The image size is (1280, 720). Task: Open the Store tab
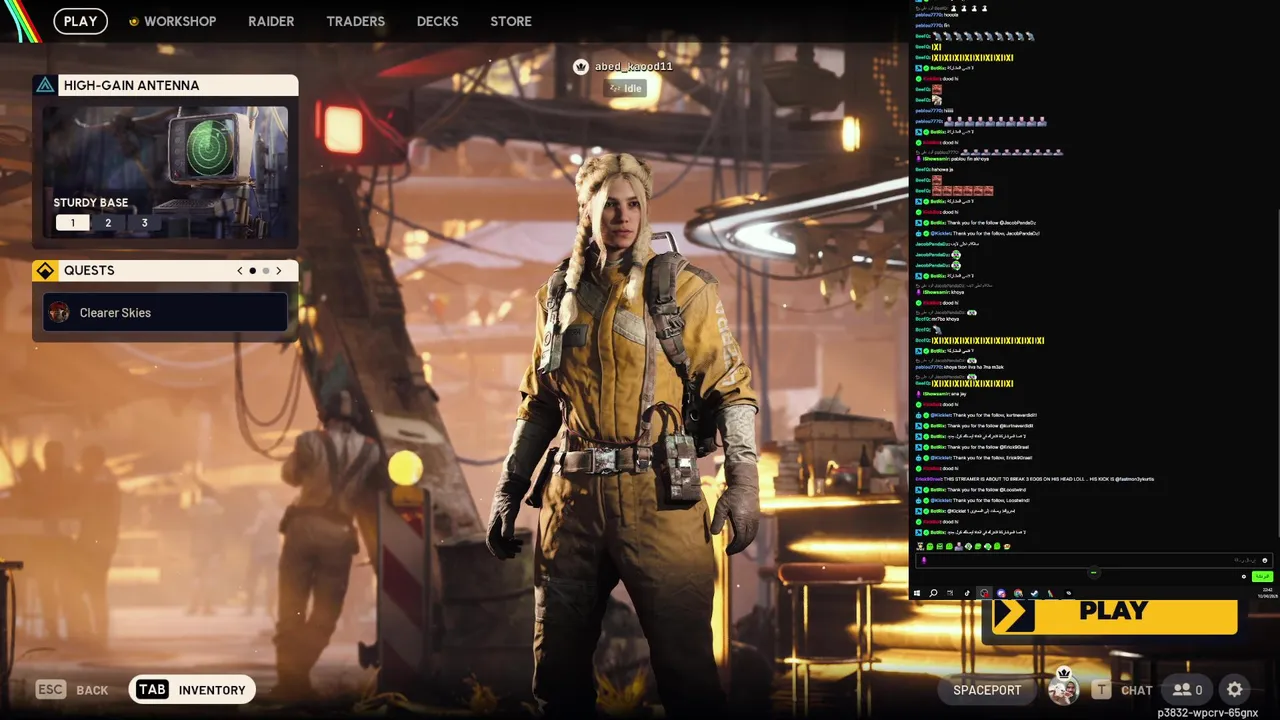click(x=511, y=21)
